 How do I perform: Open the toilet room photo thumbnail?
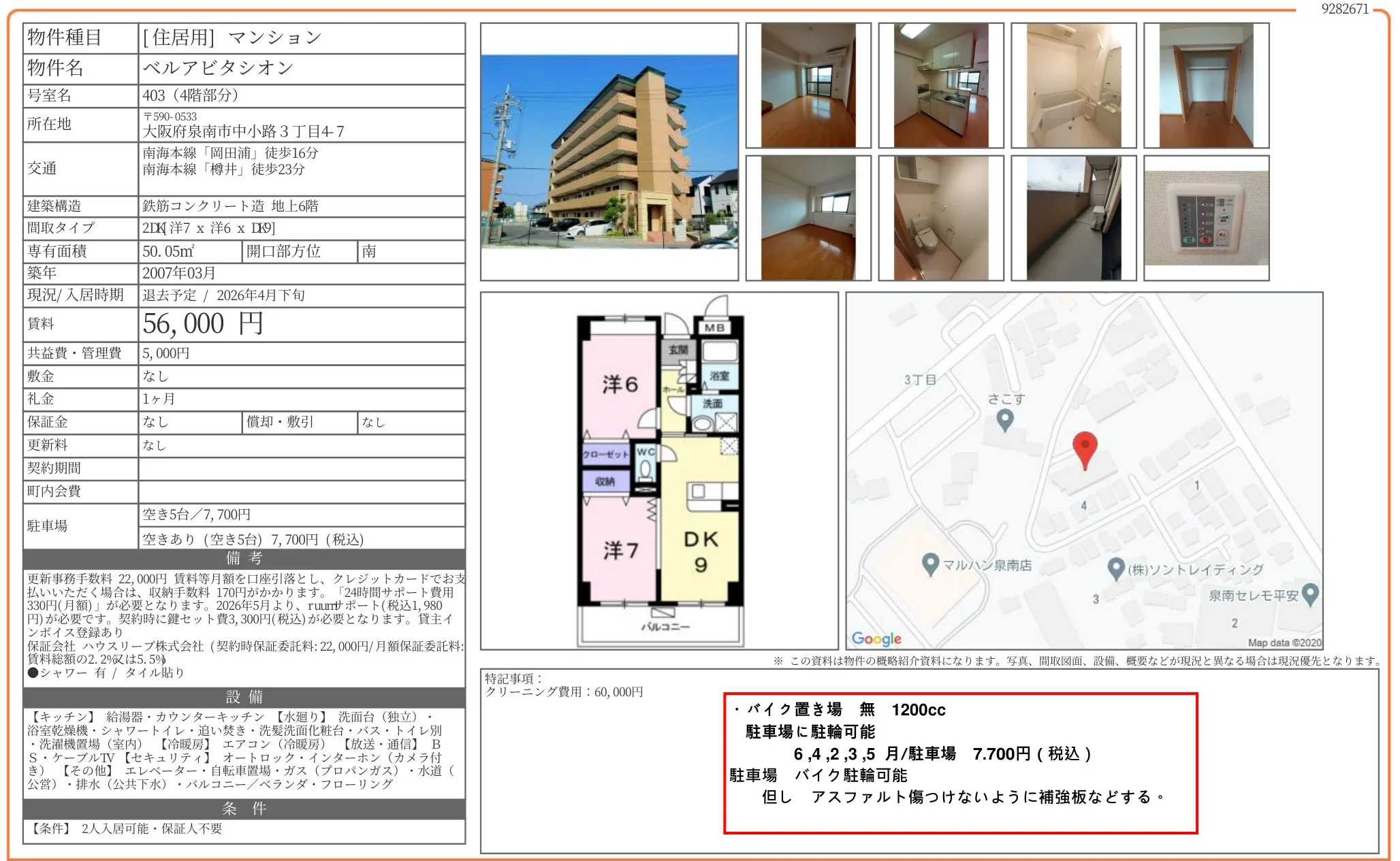tap(940, 218)
